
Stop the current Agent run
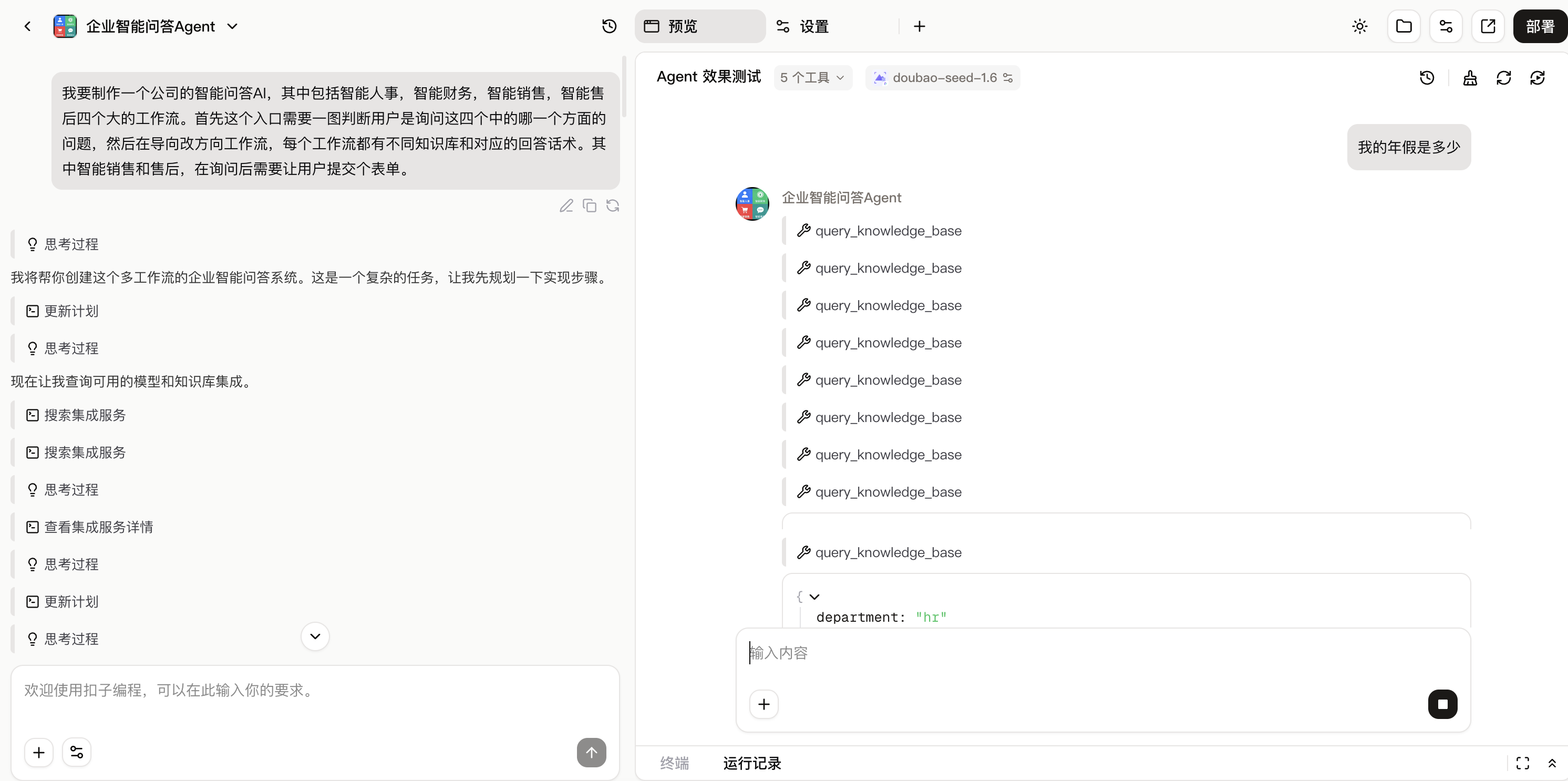tap(1442, 704)
